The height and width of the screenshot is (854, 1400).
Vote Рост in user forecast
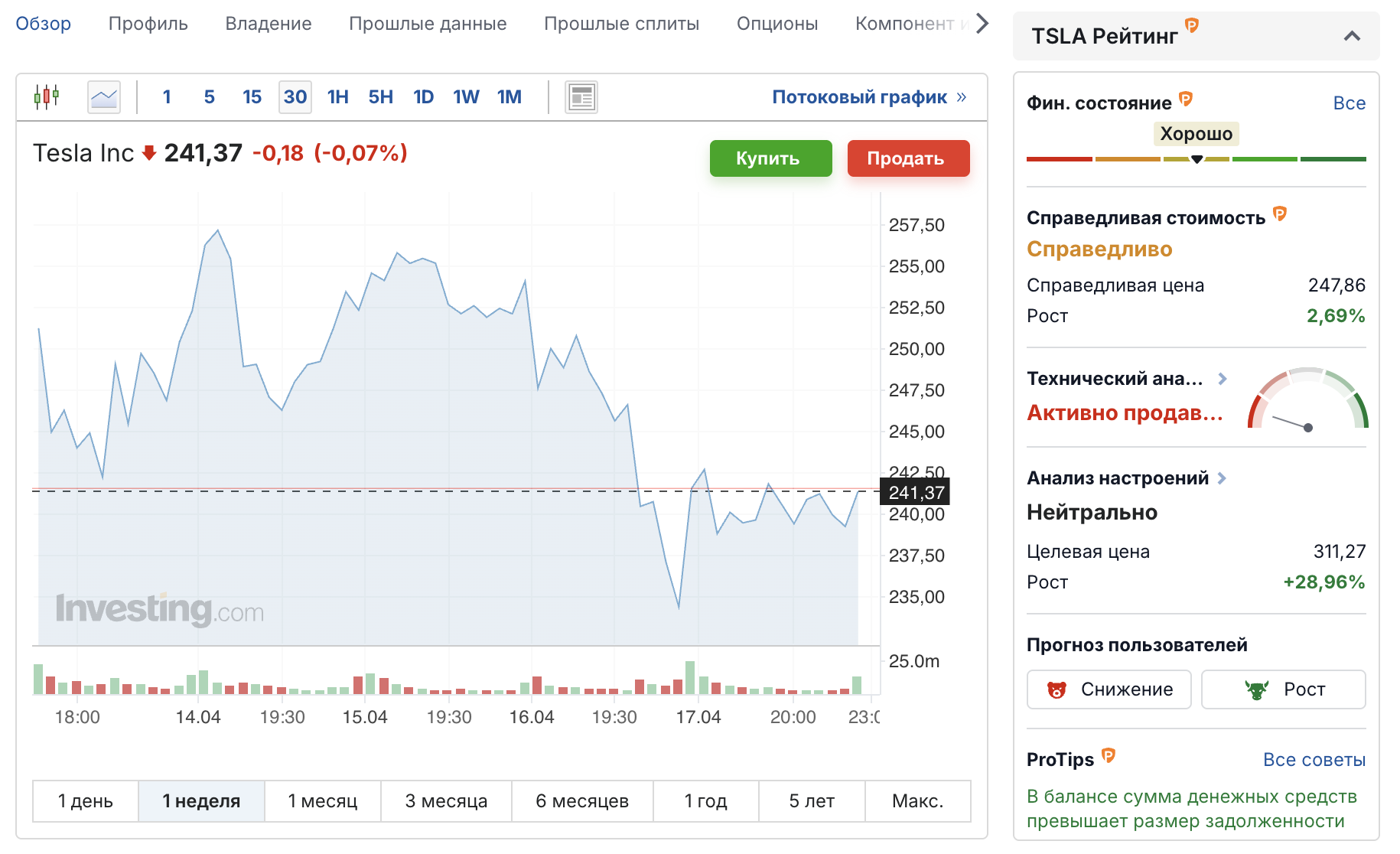pyautogui.click(x=1284, y=689)
